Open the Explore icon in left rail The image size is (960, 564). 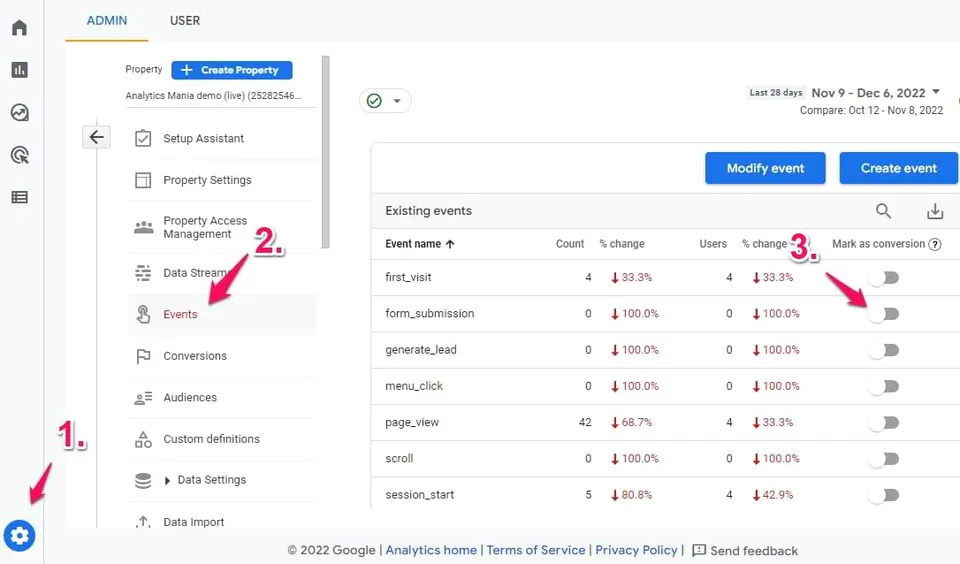click(20, 113)
